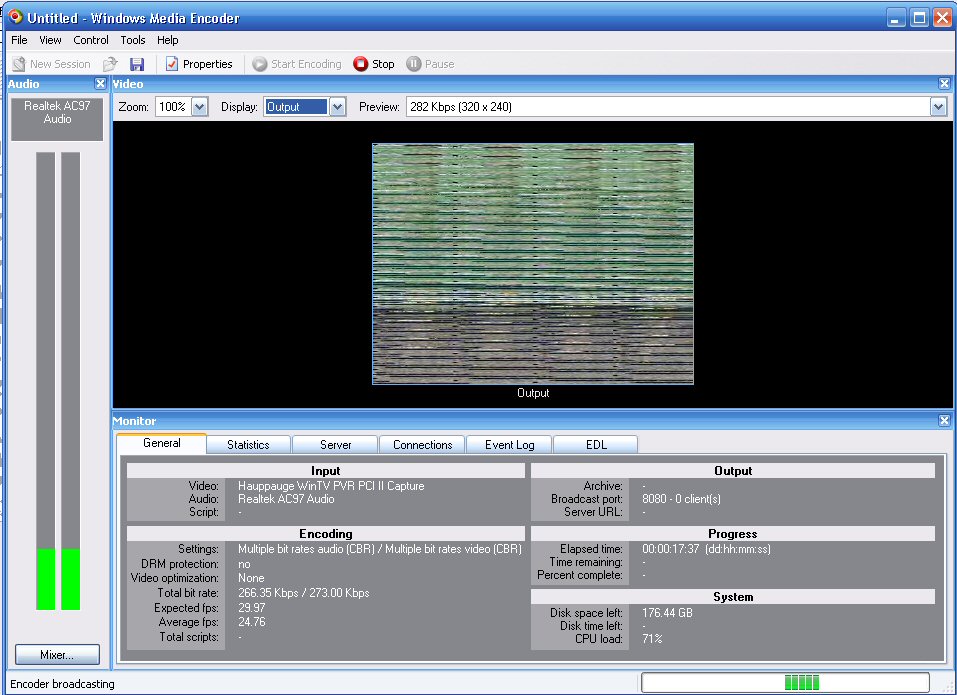The height and width of the screenshot is (695, 957).
Task: Switch to the General tab
Action: (162, 444)
